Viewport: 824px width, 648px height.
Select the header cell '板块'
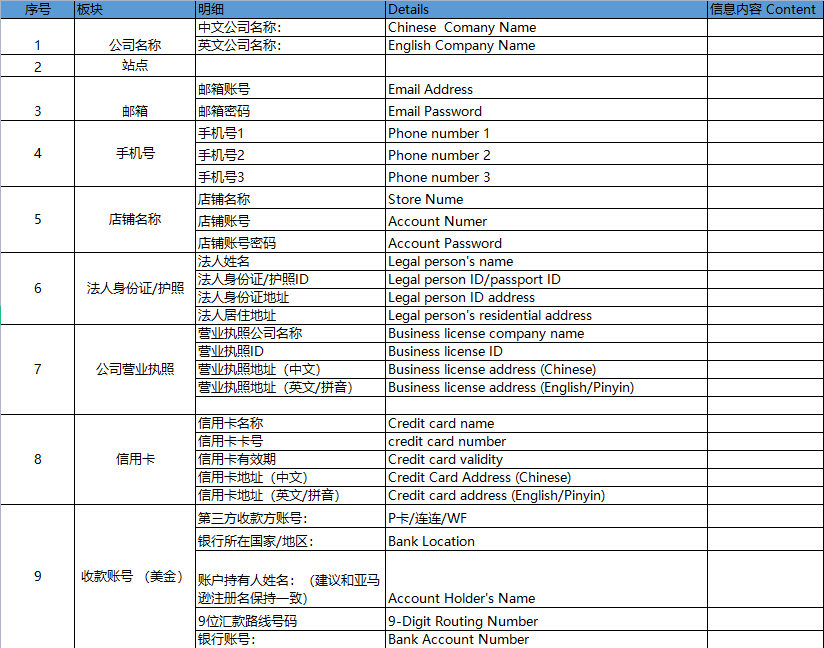135,9
